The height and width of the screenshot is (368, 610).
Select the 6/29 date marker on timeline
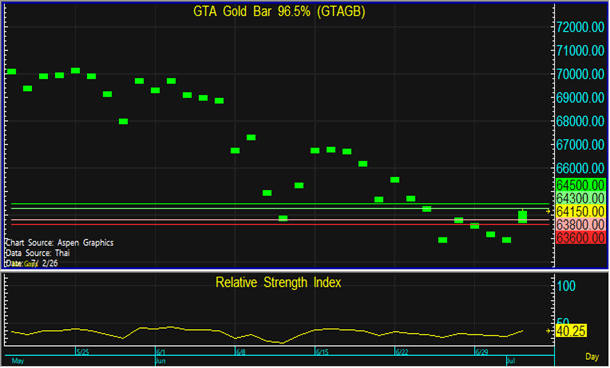coord(482,352)
